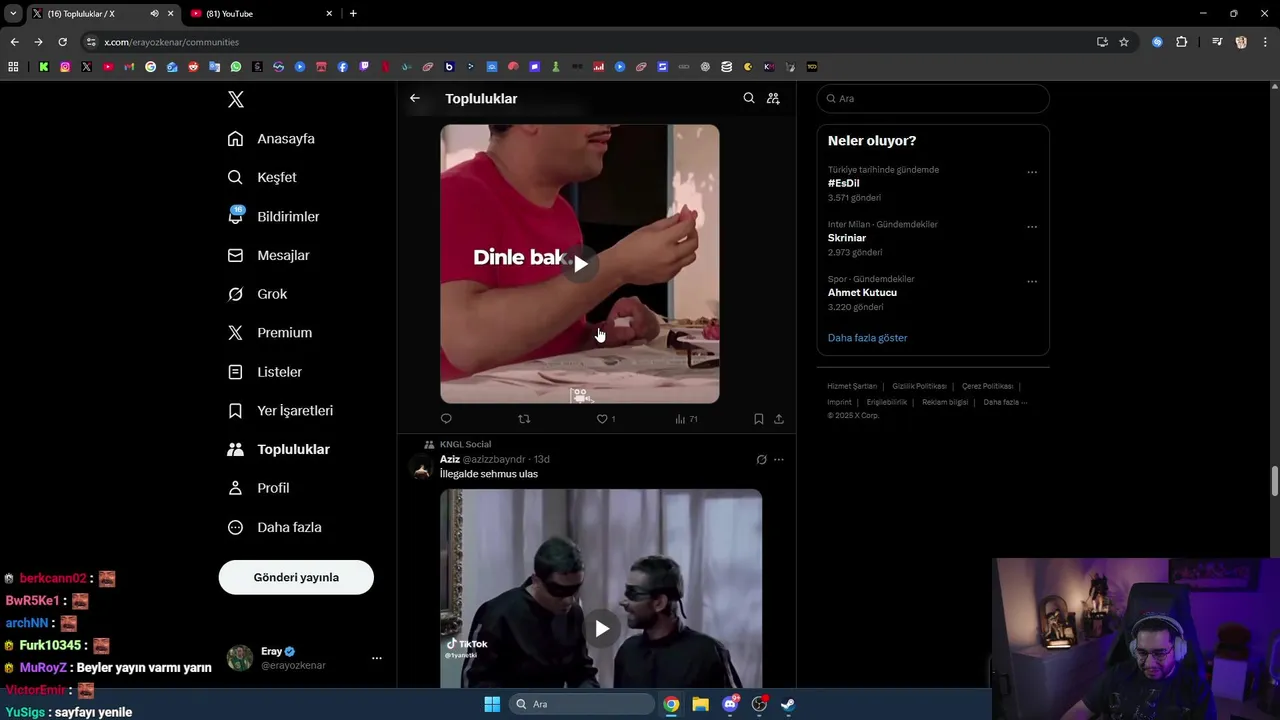Open Daha fazla menu
This screenshot has height=720, width=1280.
coord(274,527)
